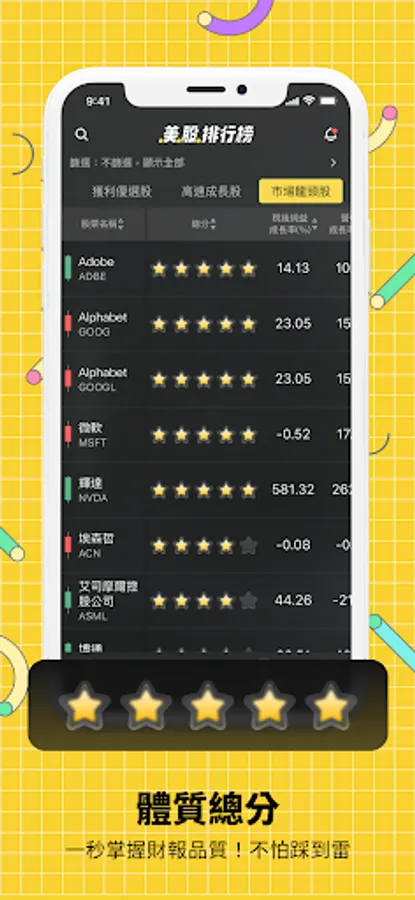Switch to the 高速成長股 tab
Viewport: 415px width, 900px height.
pyautogui.click(x=211, y=192)
